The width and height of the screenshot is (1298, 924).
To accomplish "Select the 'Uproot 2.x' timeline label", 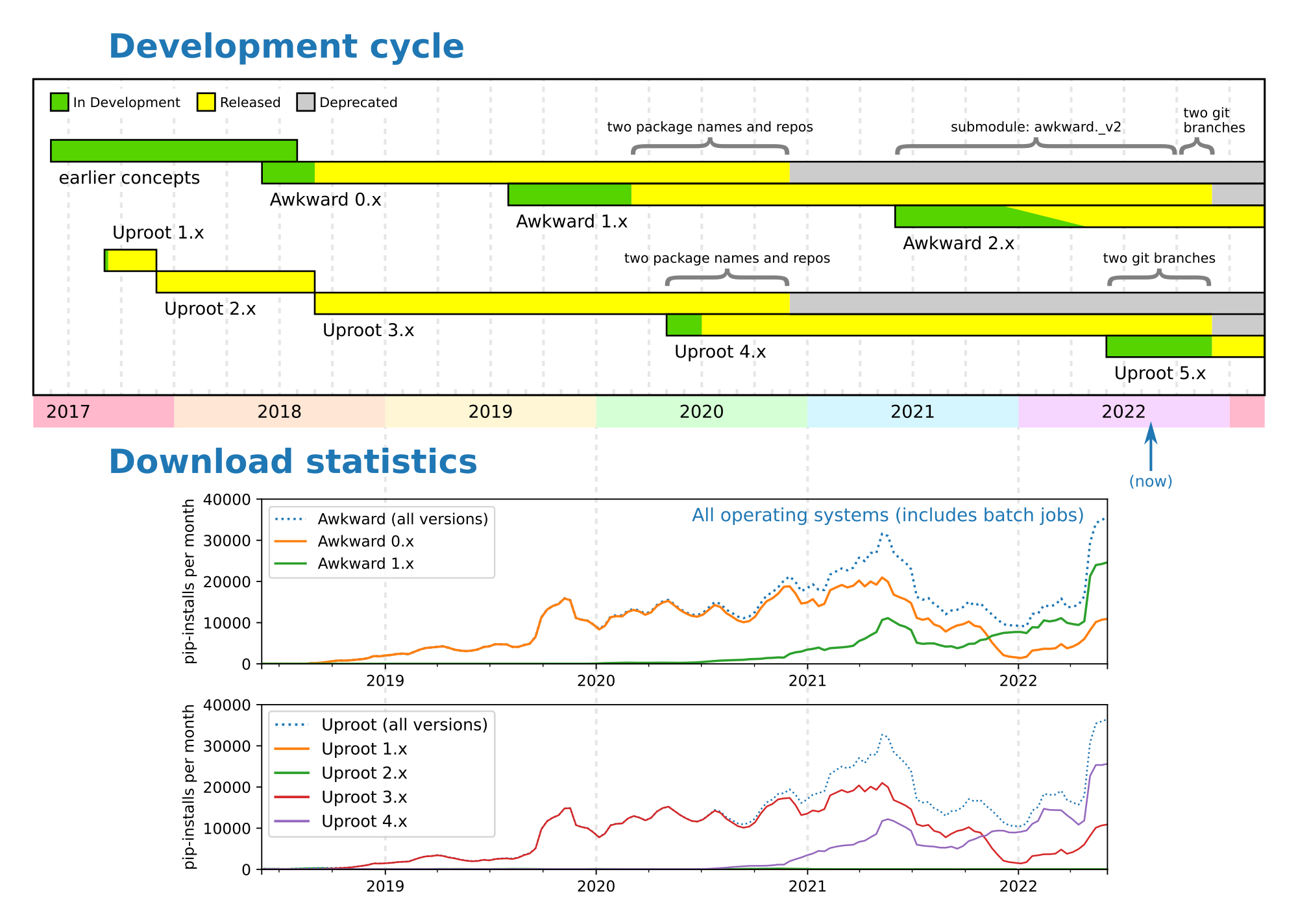I will 210,309.
